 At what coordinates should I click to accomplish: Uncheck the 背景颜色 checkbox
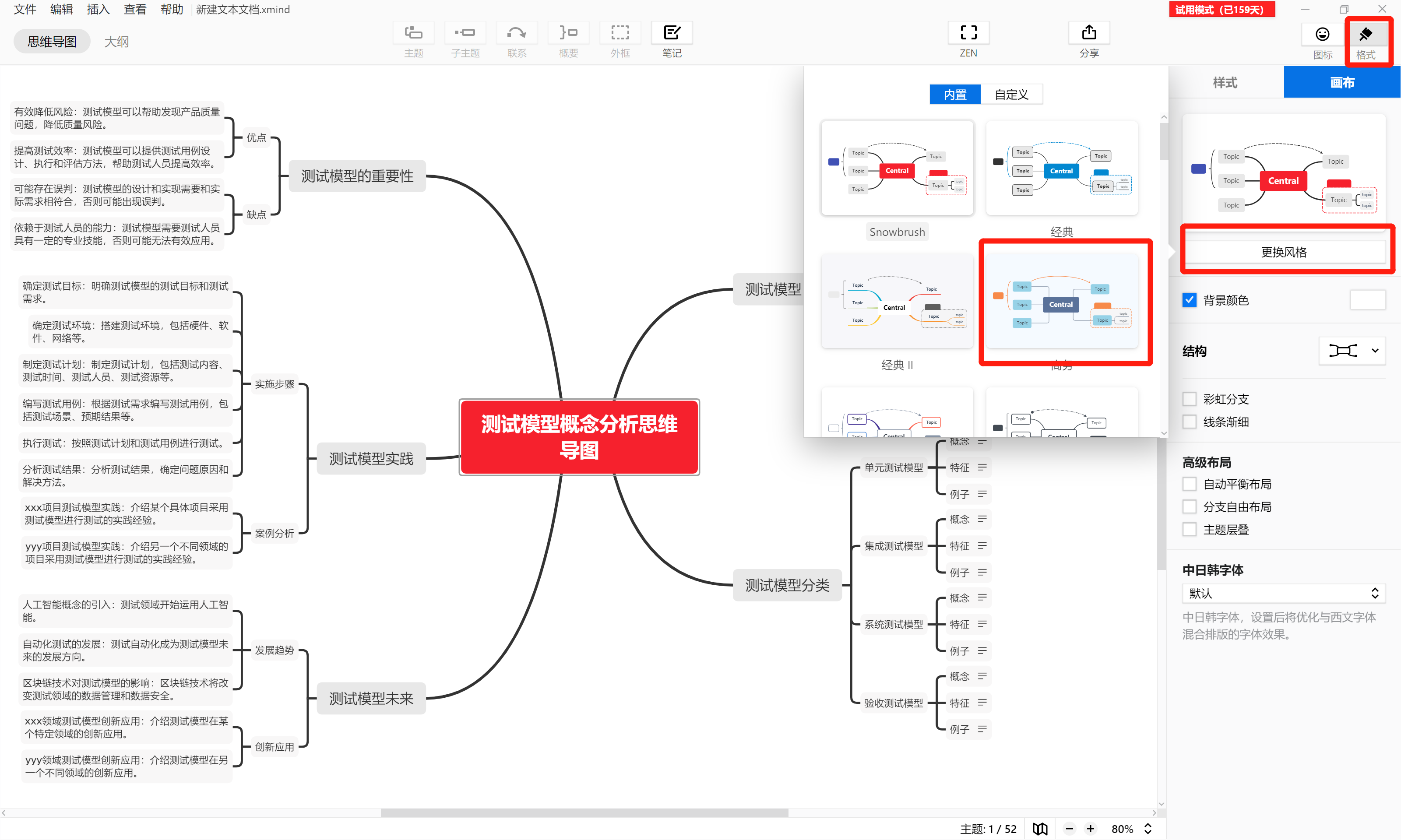click(x=1189, y=300)
